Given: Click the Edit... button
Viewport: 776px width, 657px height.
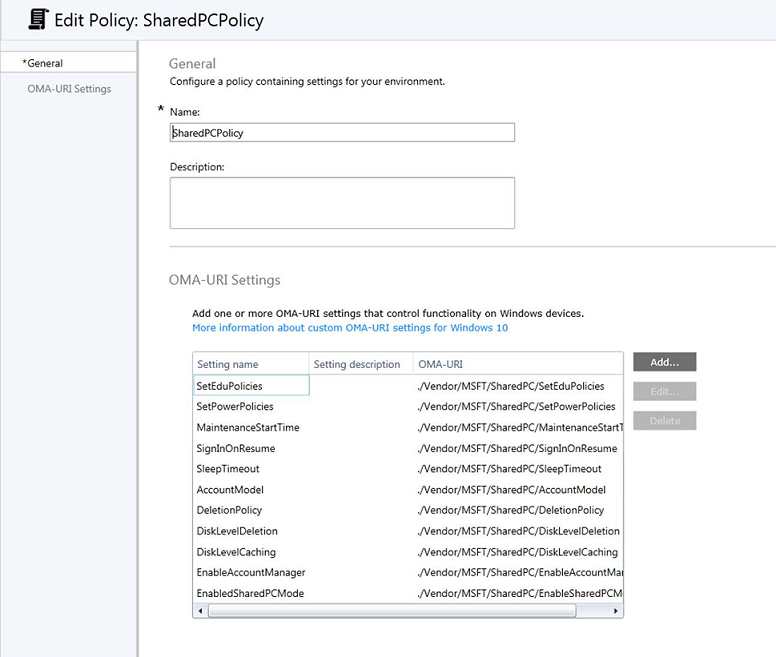Looking at the screenshot, I should click(664, 391).
